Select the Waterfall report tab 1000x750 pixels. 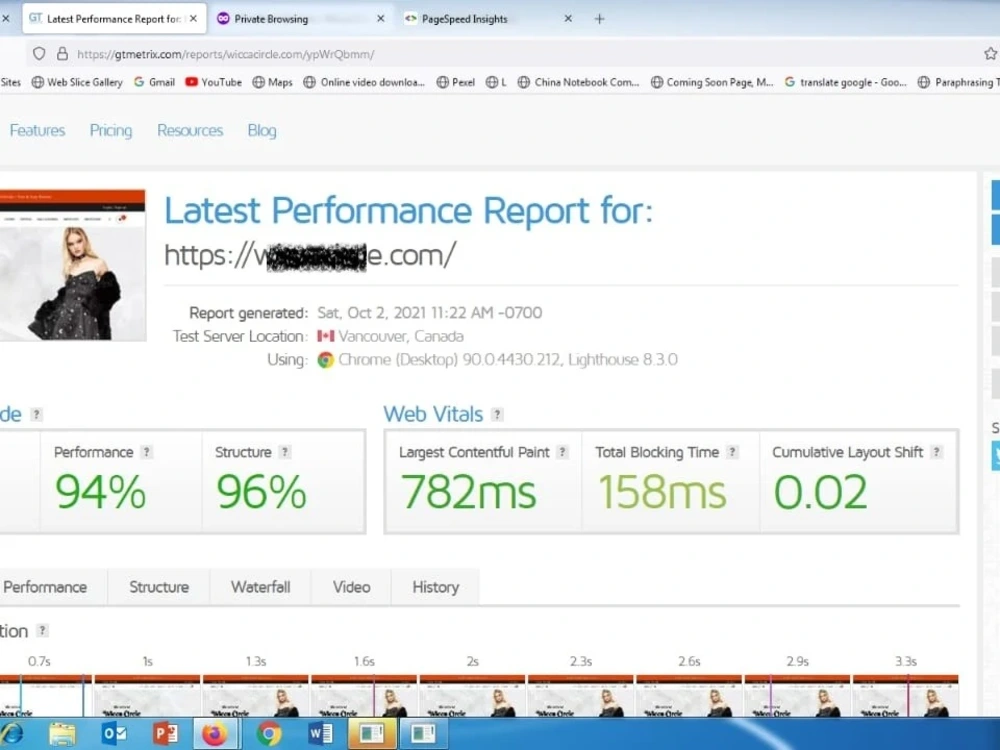[260, 587]
